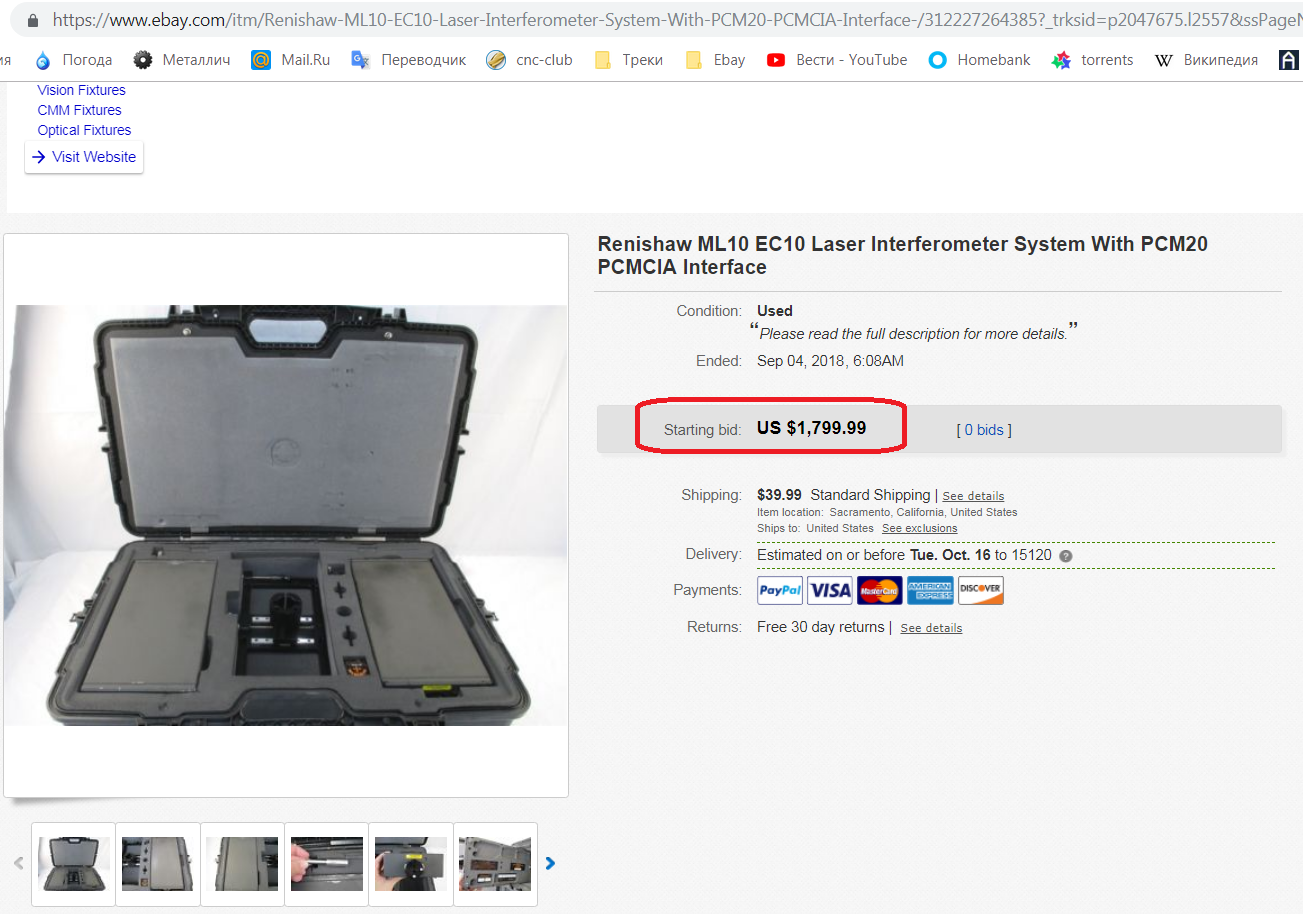Click the Vision Fixtures link
Screen dimensions: 1303x914
tap(81, 90)
